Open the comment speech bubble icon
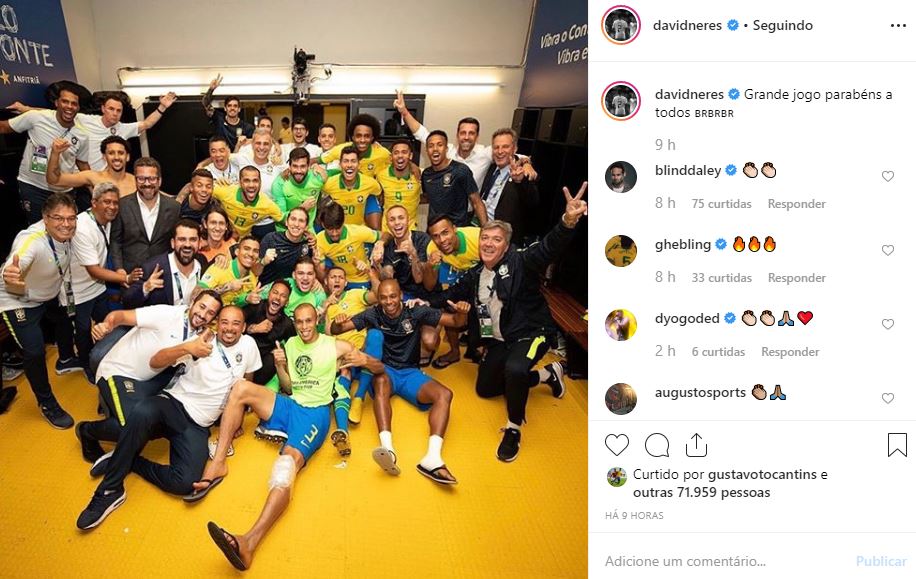Viewport: 916px width, 579px height. (x=657, y=445)
